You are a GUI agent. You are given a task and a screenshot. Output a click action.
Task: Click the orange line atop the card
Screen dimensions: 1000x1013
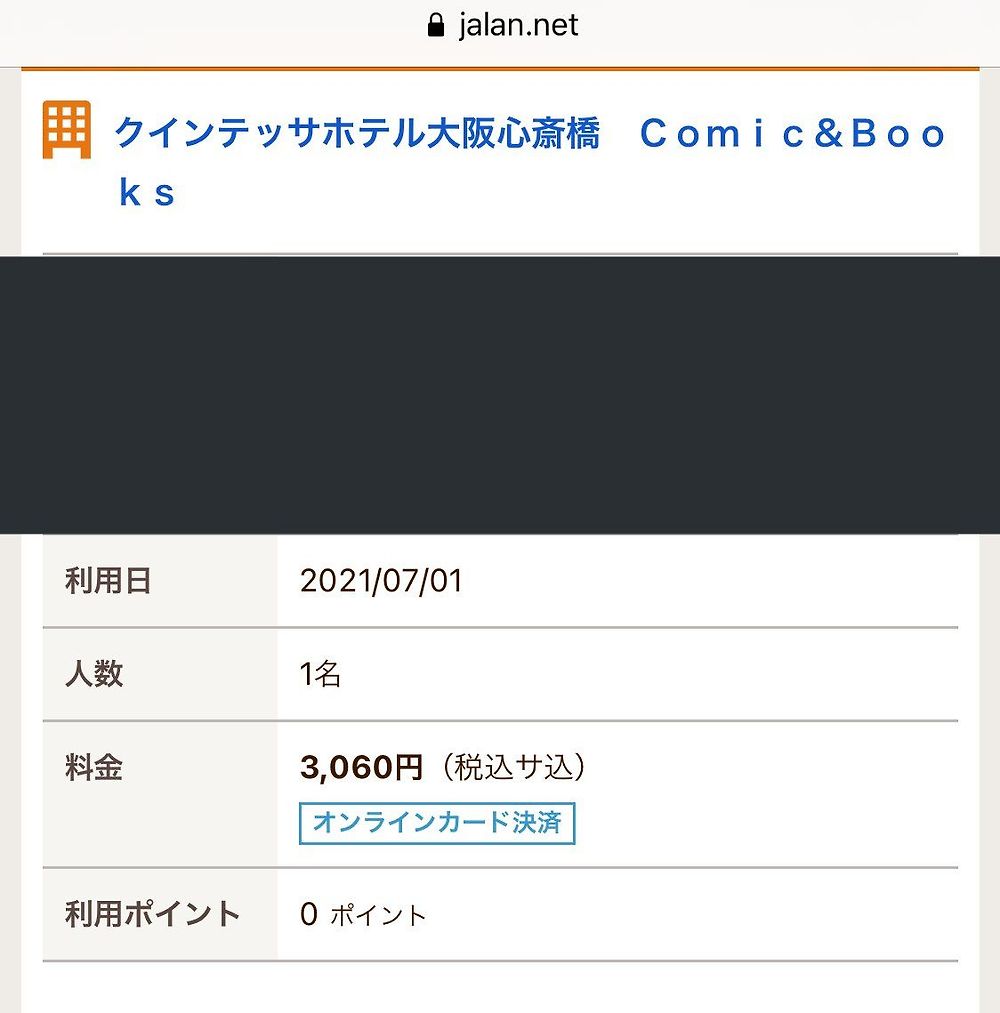pos(500,68)
